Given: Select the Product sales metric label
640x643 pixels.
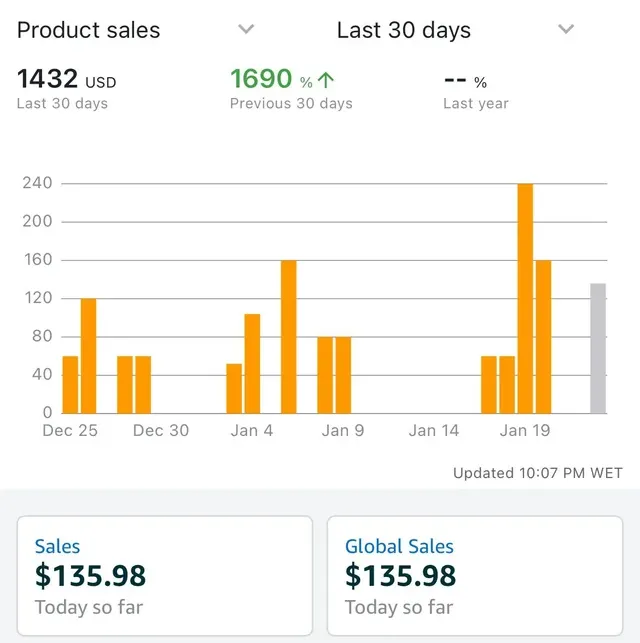Looking at the screenshot, I should pos(89,30).
